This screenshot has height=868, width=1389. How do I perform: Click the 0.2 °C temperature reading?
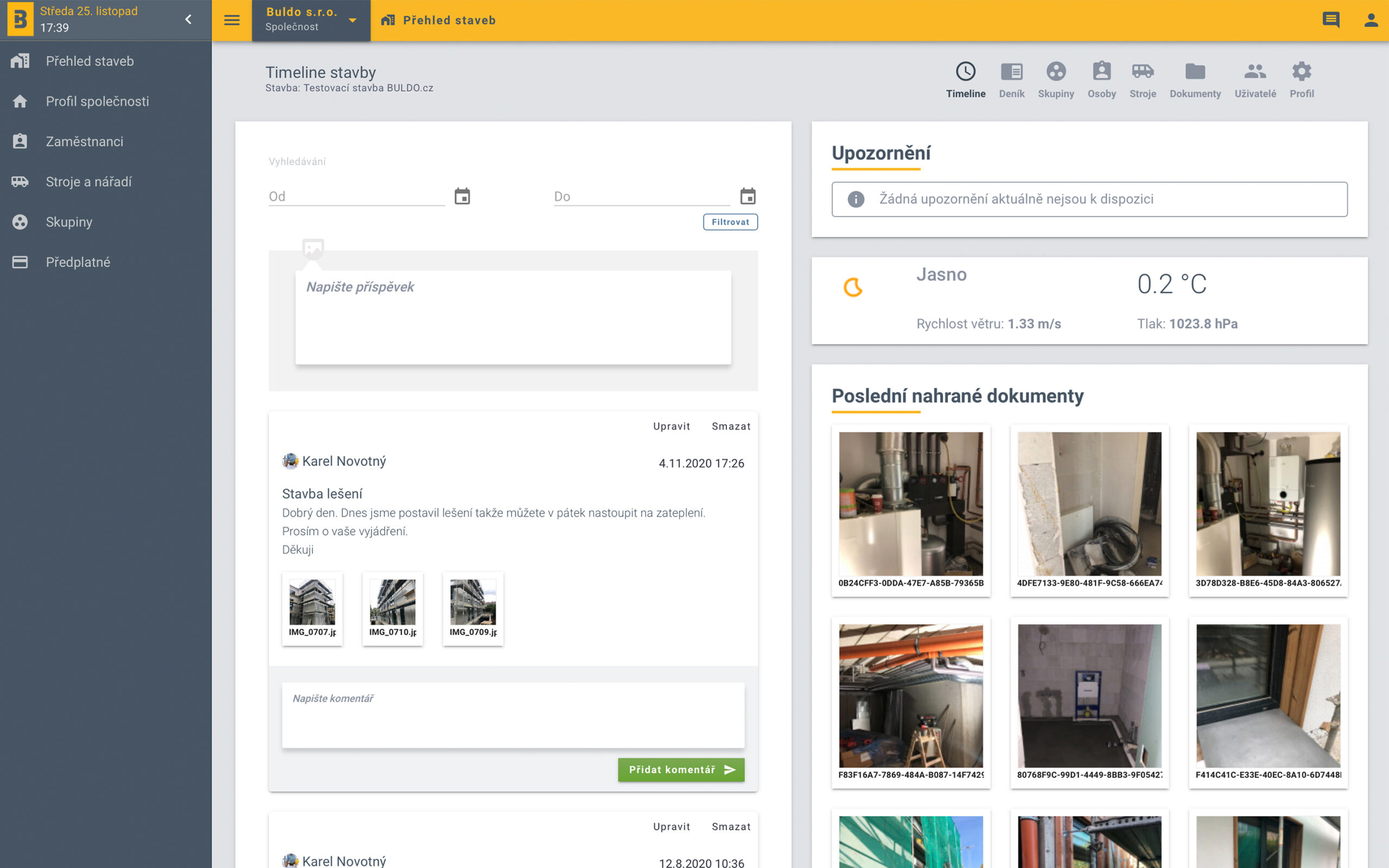point(1171,284)
